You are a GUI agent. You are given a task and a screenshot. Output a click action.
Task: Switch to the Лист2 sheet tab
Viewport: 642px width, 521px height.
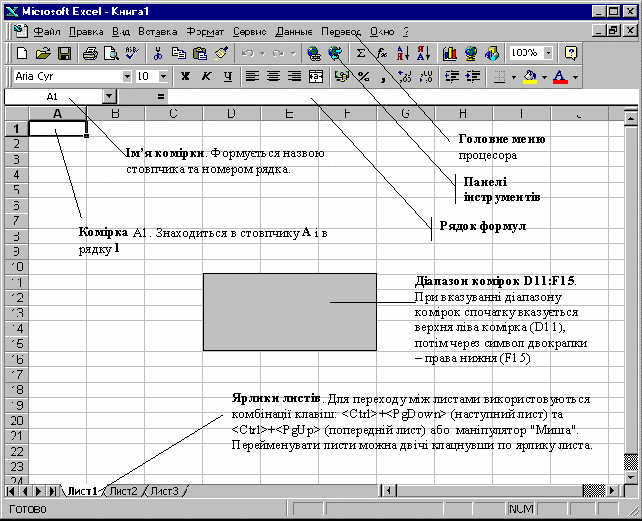(123, 491)
